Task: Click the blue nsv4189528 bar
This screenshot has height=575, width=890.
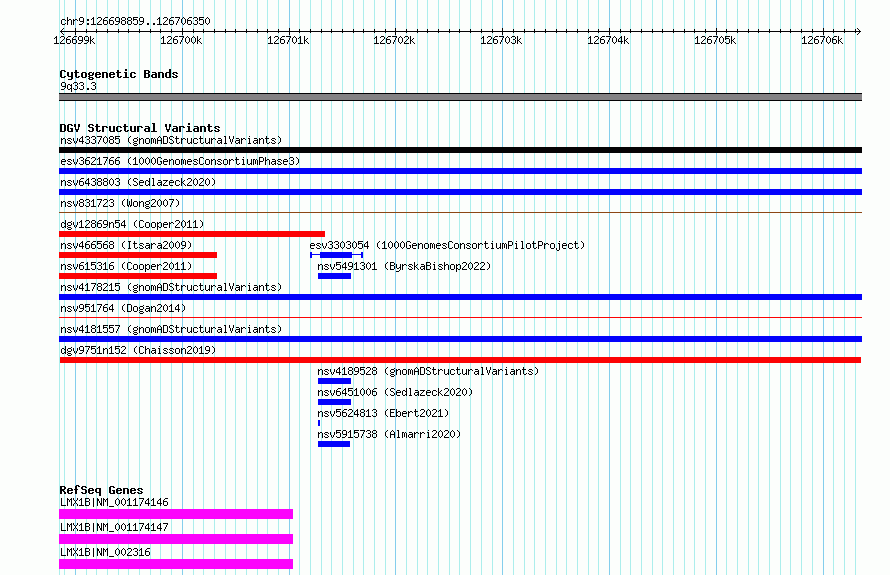Action: (334, 381)
